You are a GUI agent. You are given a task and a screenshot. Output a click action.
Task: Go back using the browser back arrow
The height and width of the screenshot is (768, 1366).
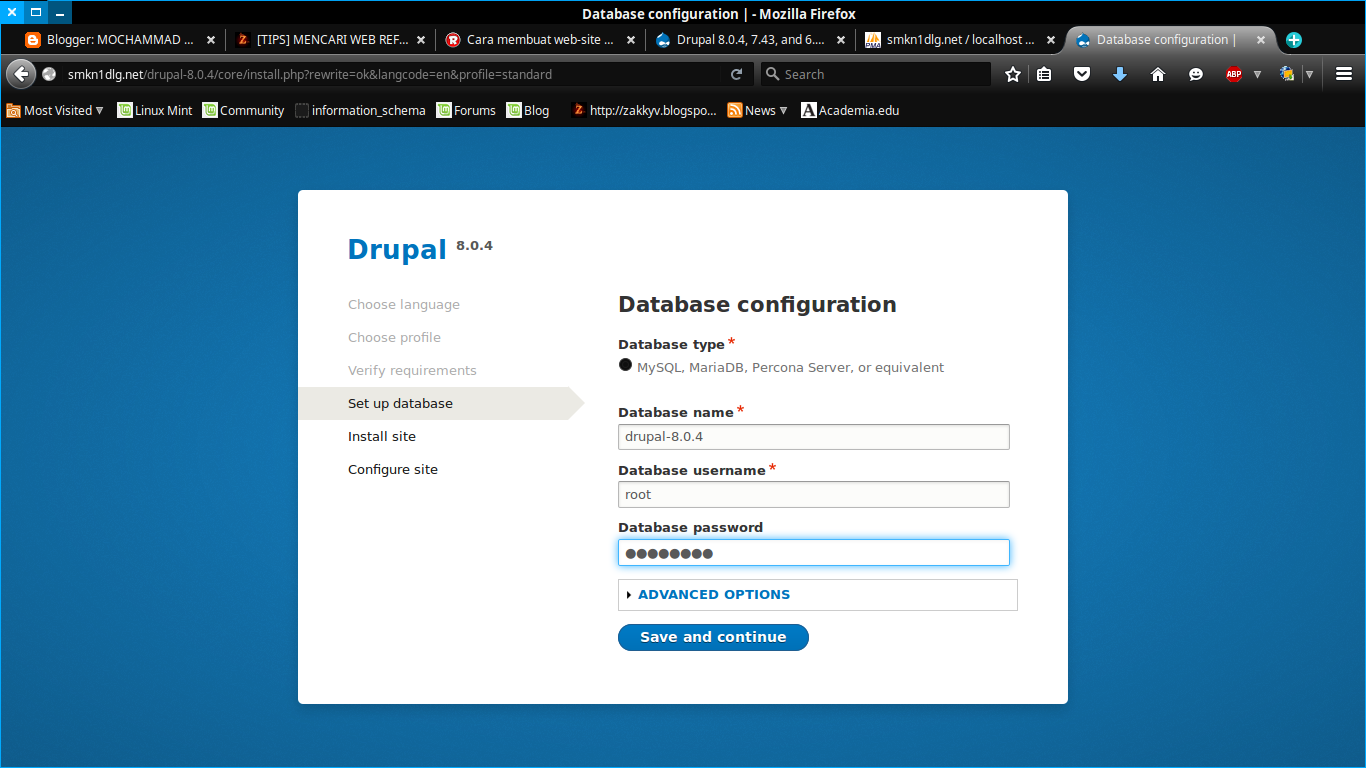[21, 74]
